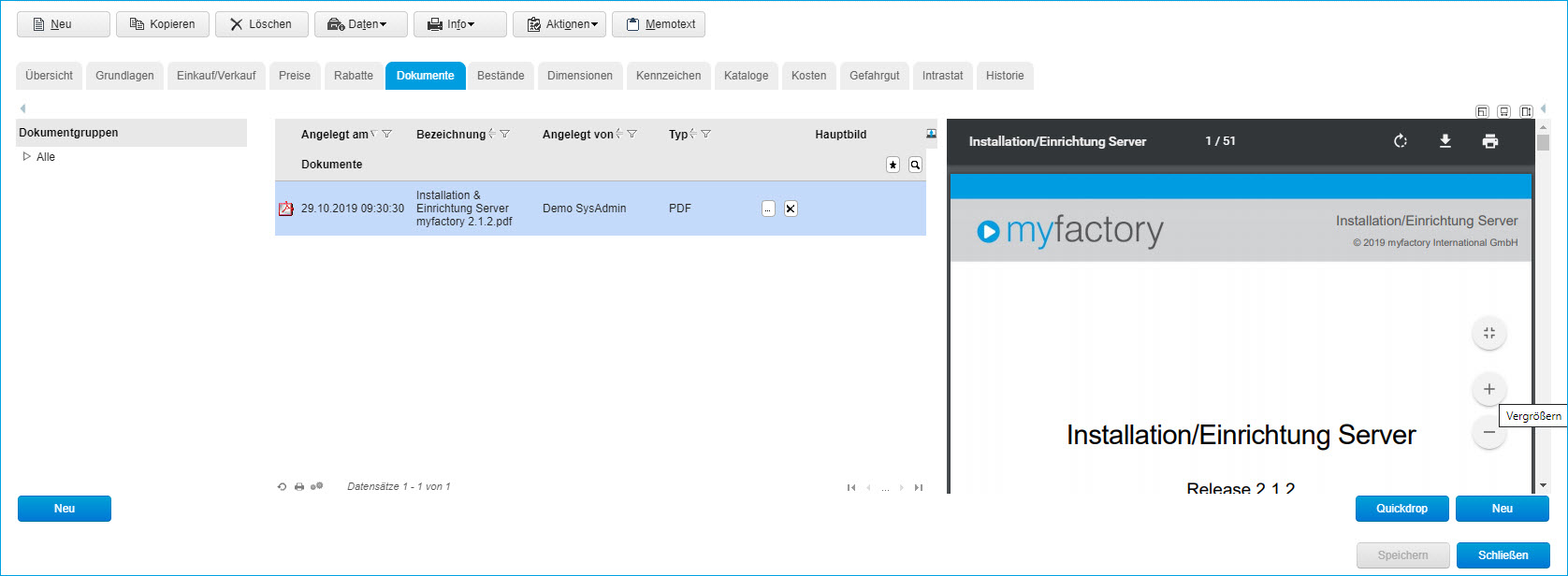Screen dimensions: 1568x576
Task: Open the Rabatte tab
Action: (x=354, y=76)
